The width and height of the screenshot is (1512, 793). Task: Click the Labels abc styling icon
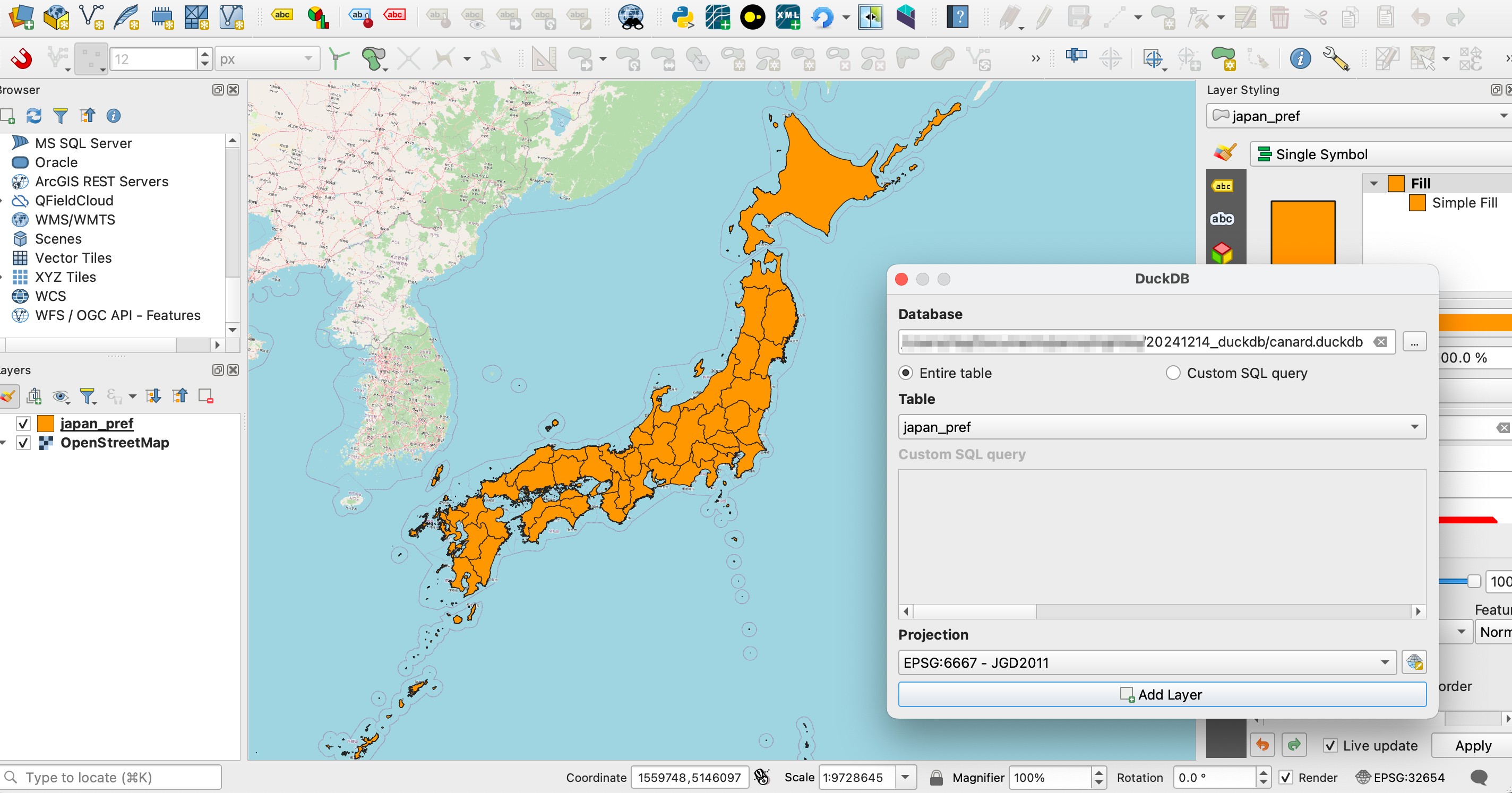click(1223, 186)
